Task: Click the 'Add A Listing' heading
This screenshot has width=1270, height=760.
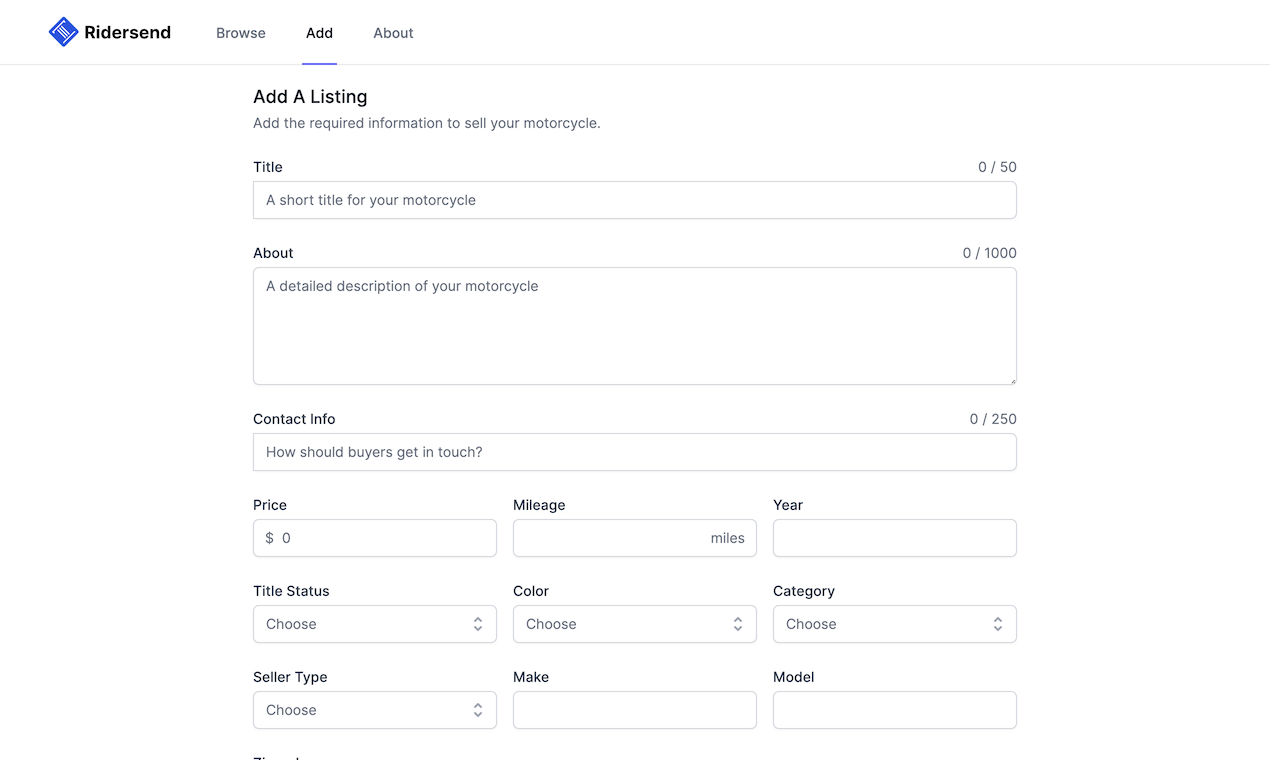Action: (310, 97)
